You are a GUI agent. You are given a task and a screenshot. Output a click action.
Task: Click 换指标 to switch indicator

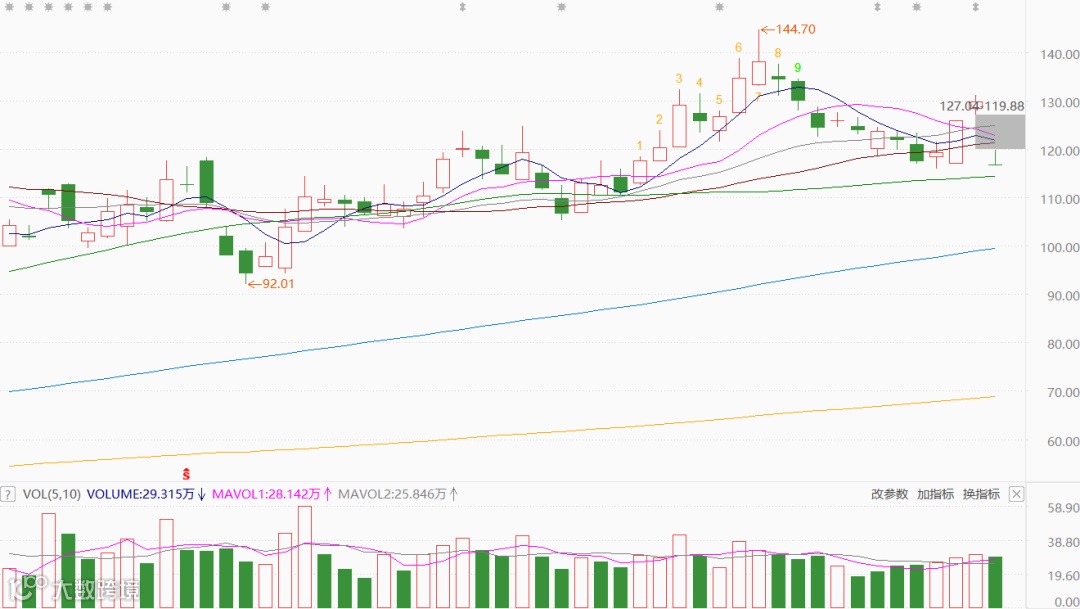[x=981, y=494]
